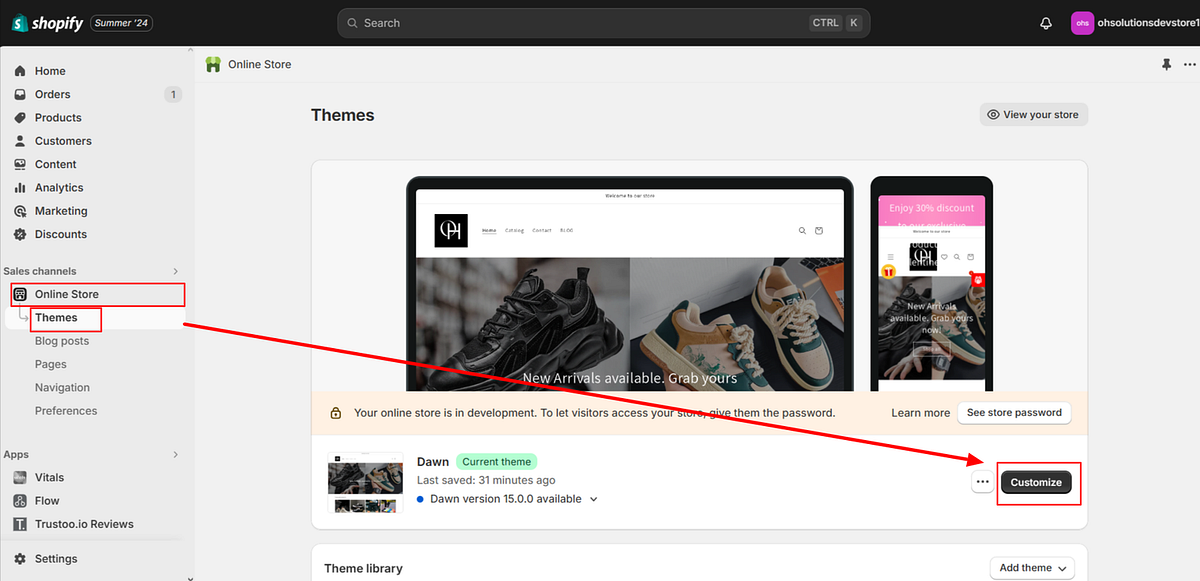Select Preferences under Online Store
This screenshot has height=581, width=1200.
66,410
